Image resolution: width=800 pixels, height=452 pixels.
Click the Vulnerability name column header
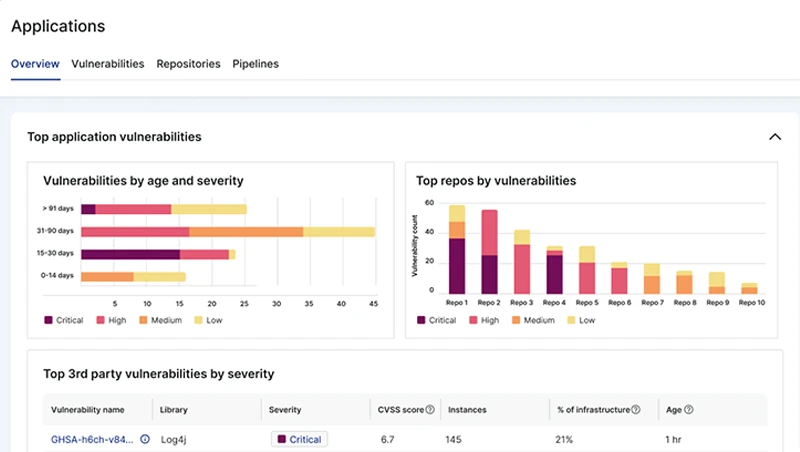click(88, 410)
